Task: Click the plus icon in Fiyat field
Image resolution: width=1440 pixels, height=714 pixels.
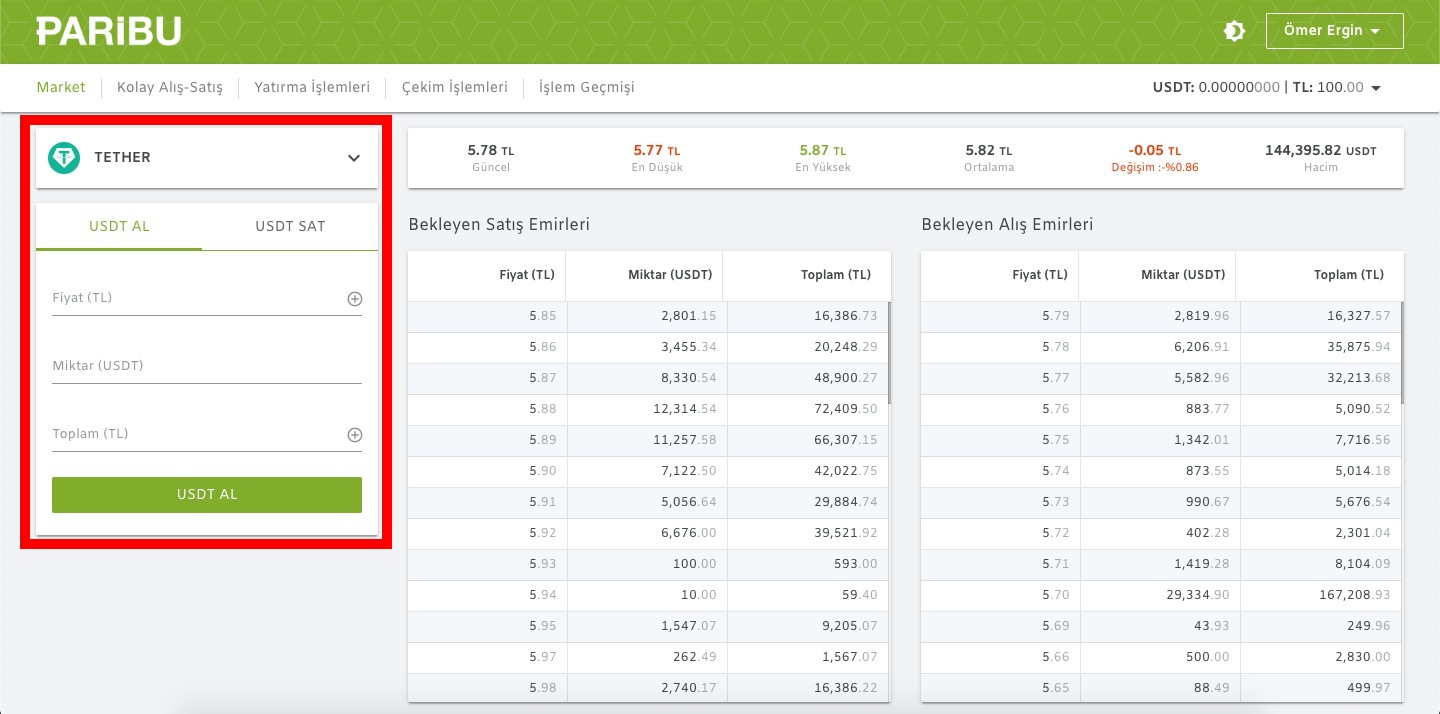Action: coord(354,299)
